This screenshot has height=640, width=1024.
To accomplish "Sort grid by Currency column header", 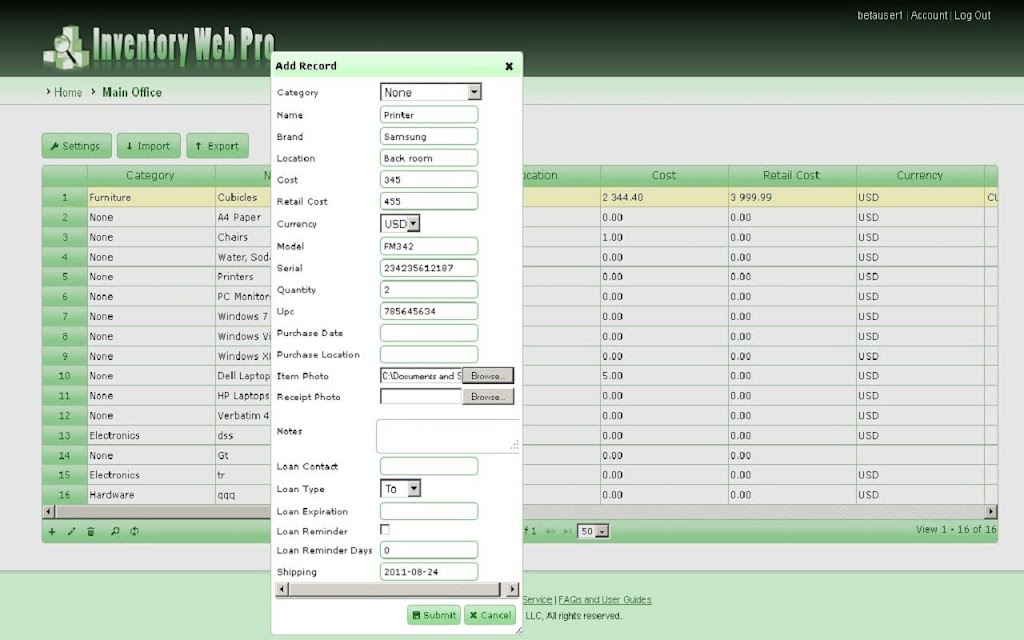I will 920,175.
